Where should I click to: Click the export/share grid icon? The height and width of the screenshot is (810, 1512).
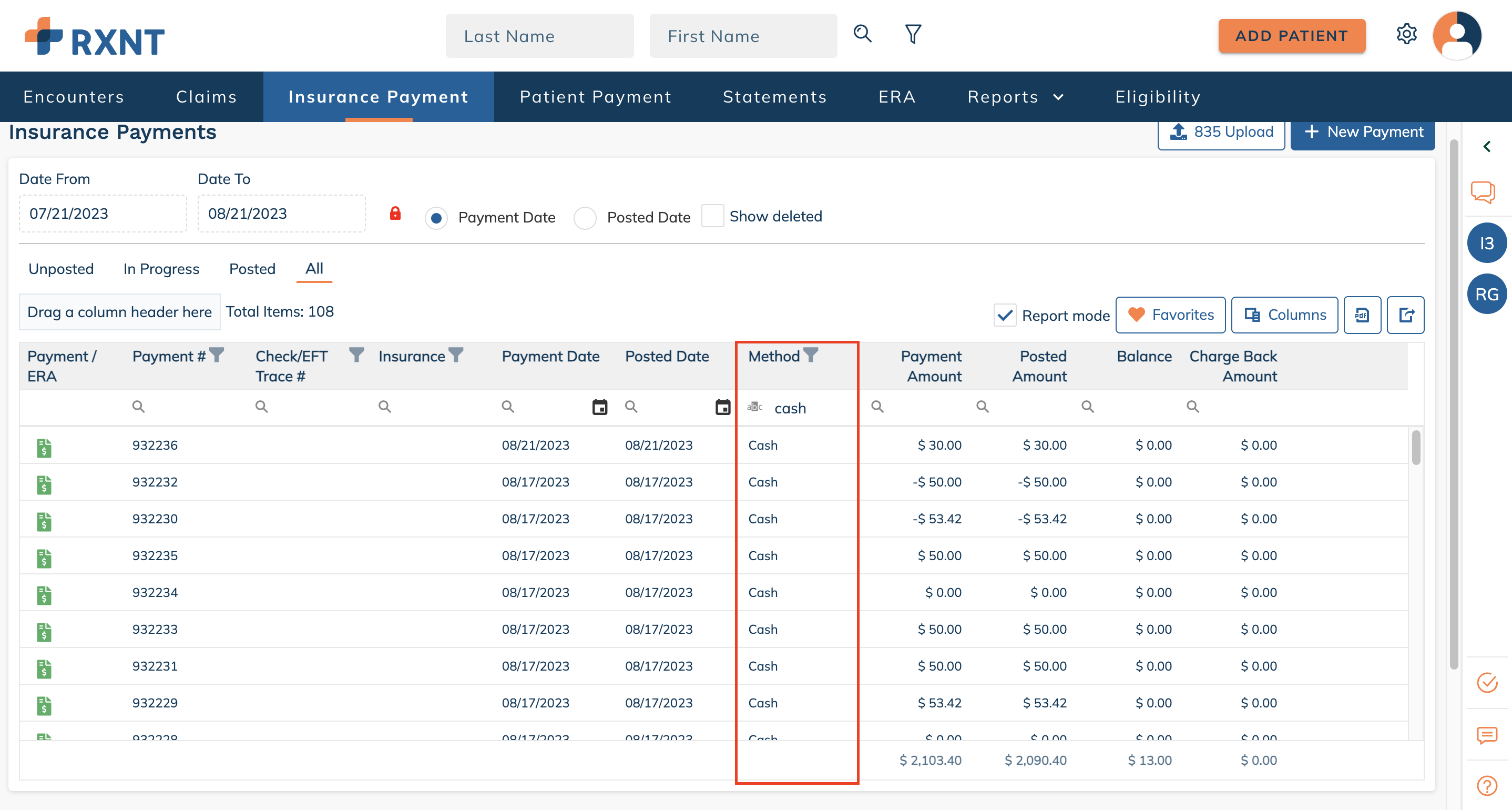pos(1405,315)
